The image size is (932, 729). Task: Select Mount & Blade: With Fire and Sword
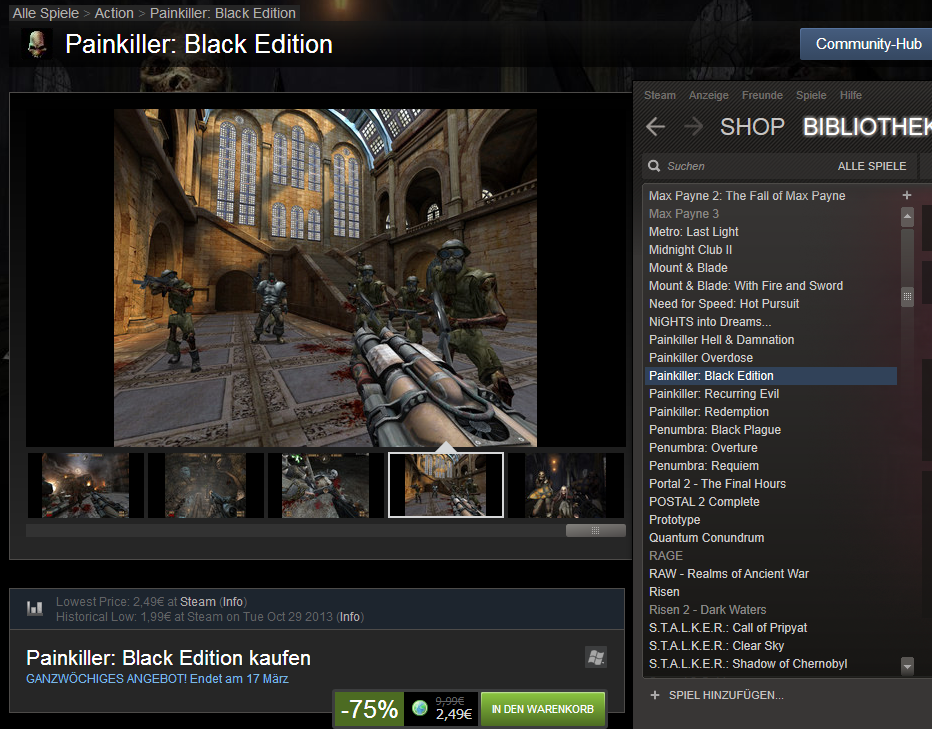point(745,285)
